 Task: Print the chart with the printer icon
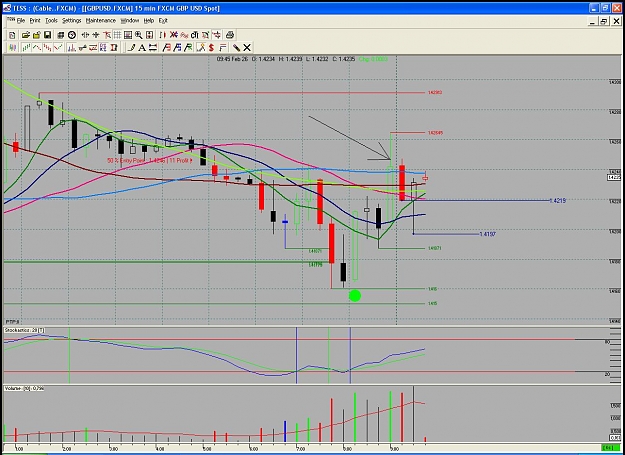tap(230, 35)
